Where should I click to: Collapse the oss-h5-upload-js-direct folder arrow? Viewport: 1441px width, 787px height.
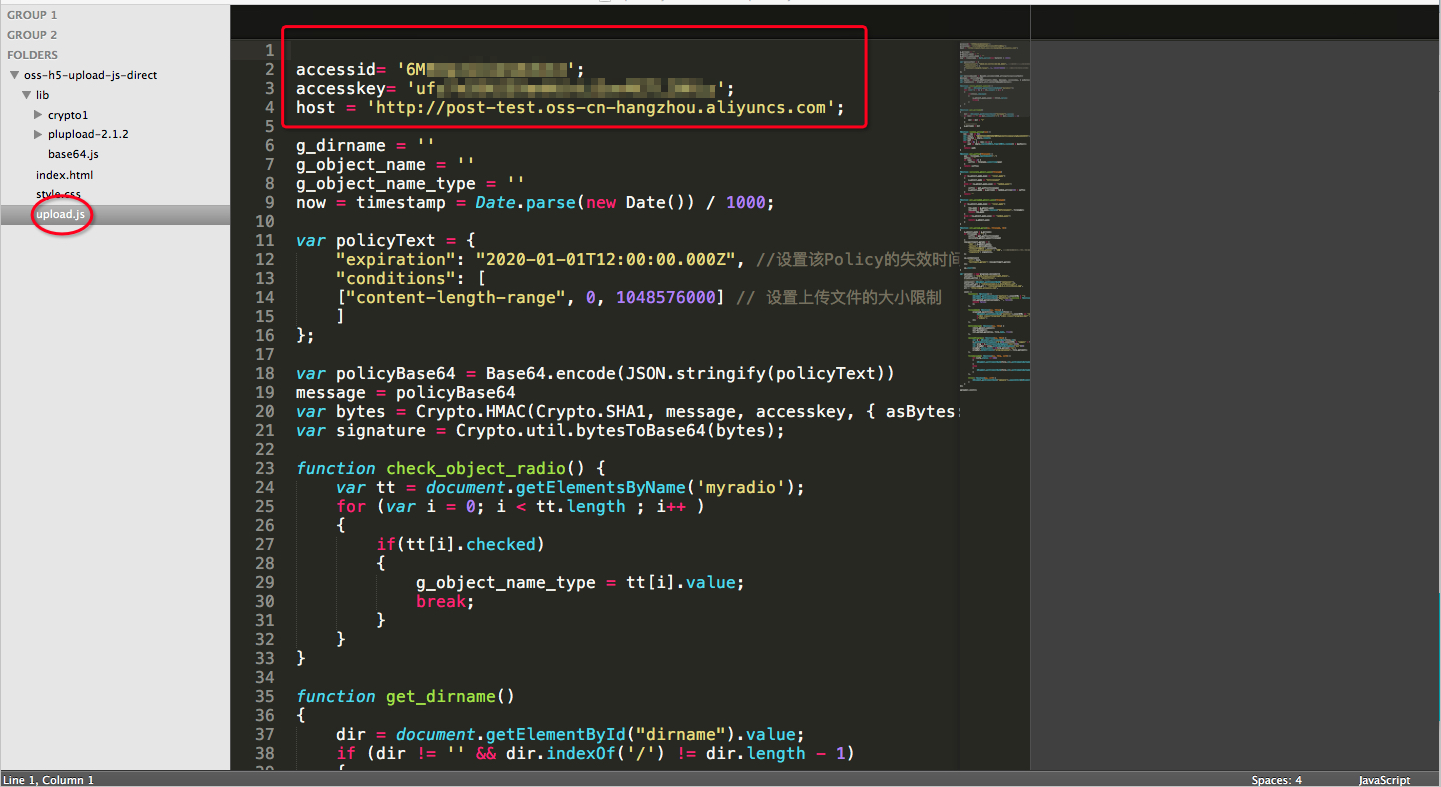15,75
